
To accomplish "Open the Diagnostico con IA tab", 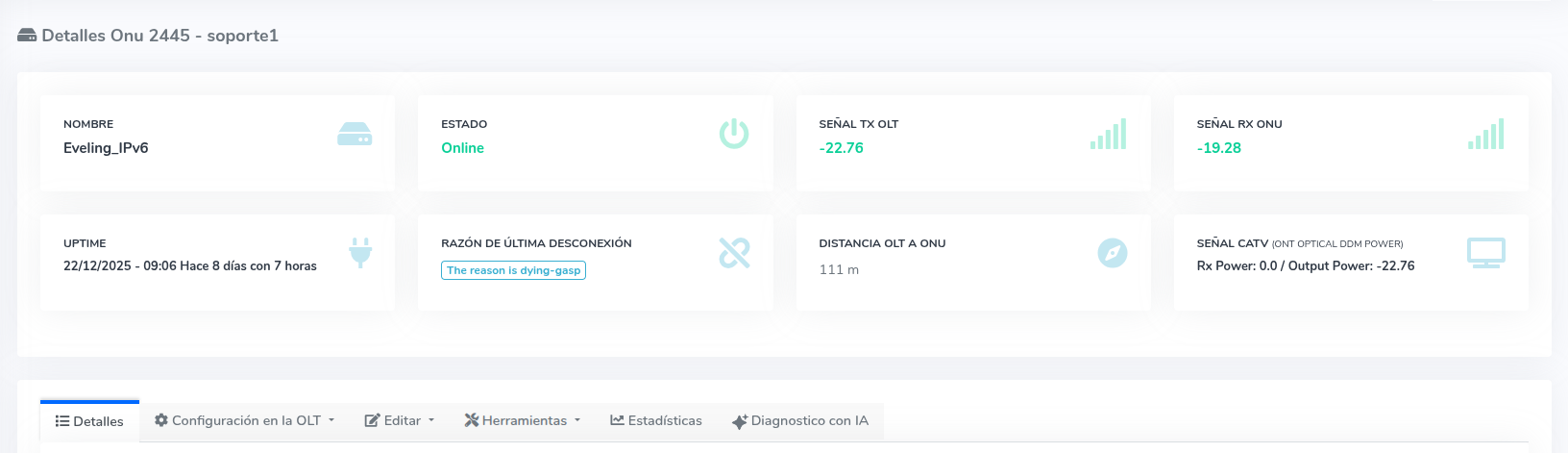I will coord(799,421).
